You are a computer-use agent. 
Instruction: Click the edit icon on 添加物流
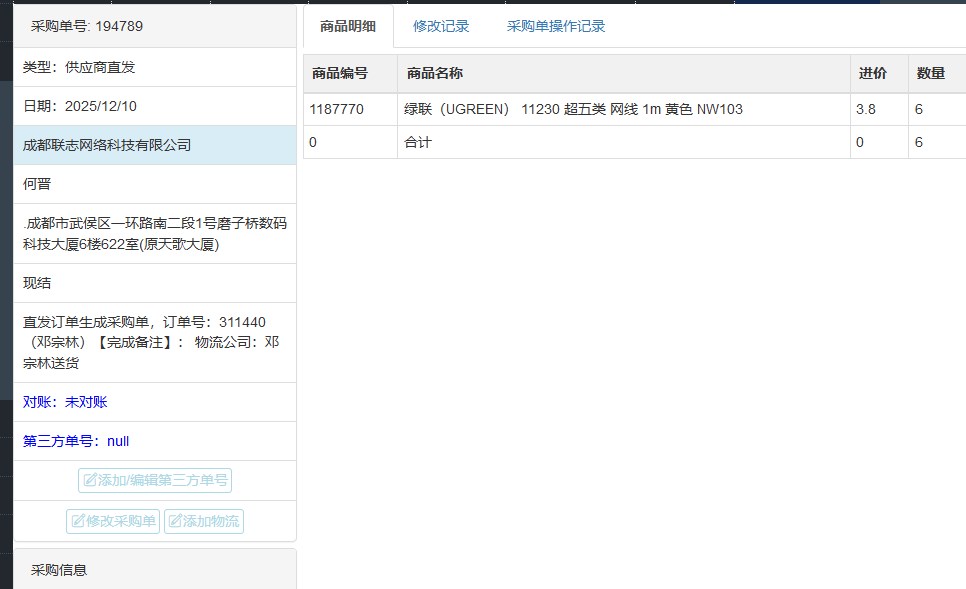click(x=176, y=522)
